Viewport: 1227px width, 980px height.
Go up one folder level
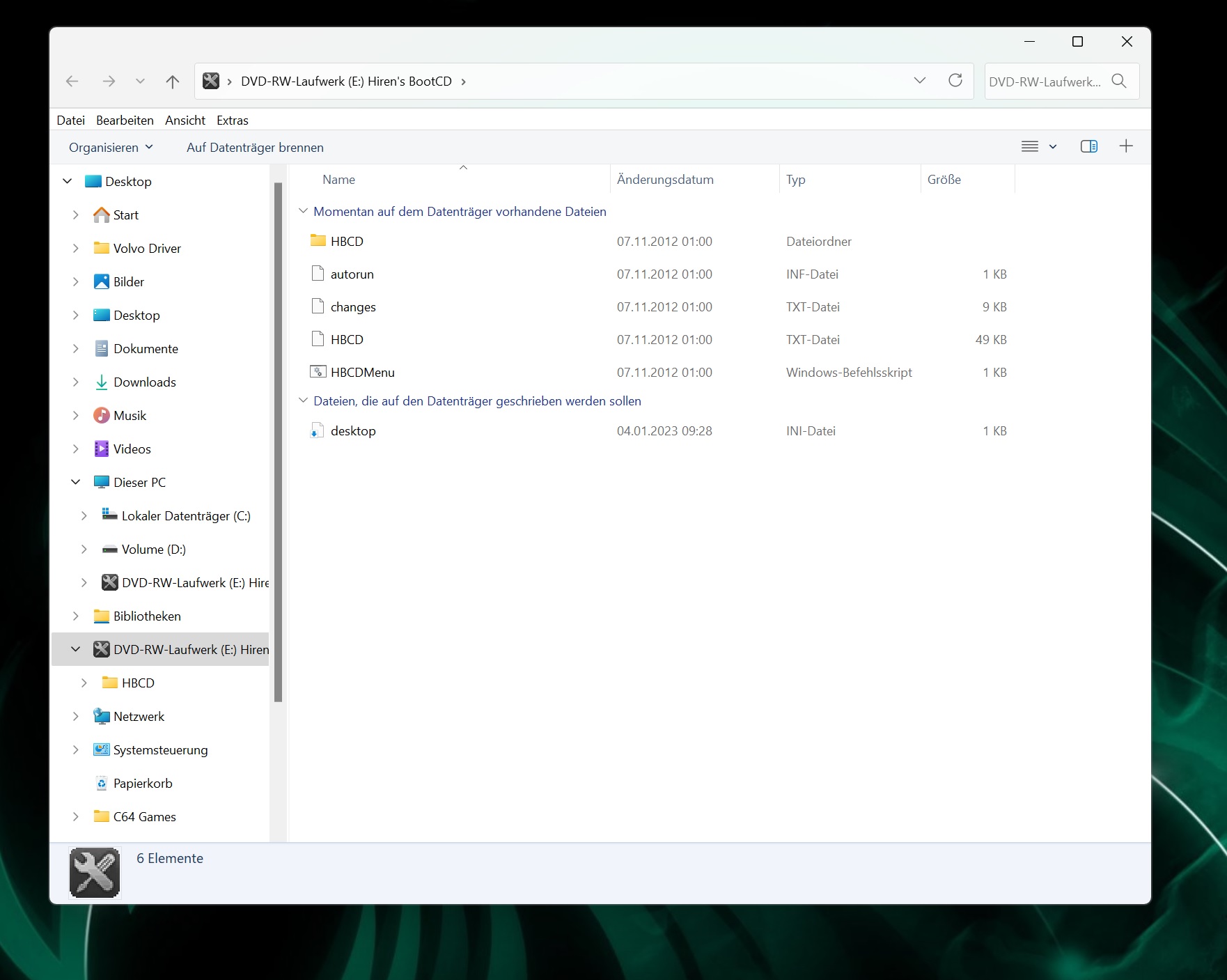[x=173, y=81]
